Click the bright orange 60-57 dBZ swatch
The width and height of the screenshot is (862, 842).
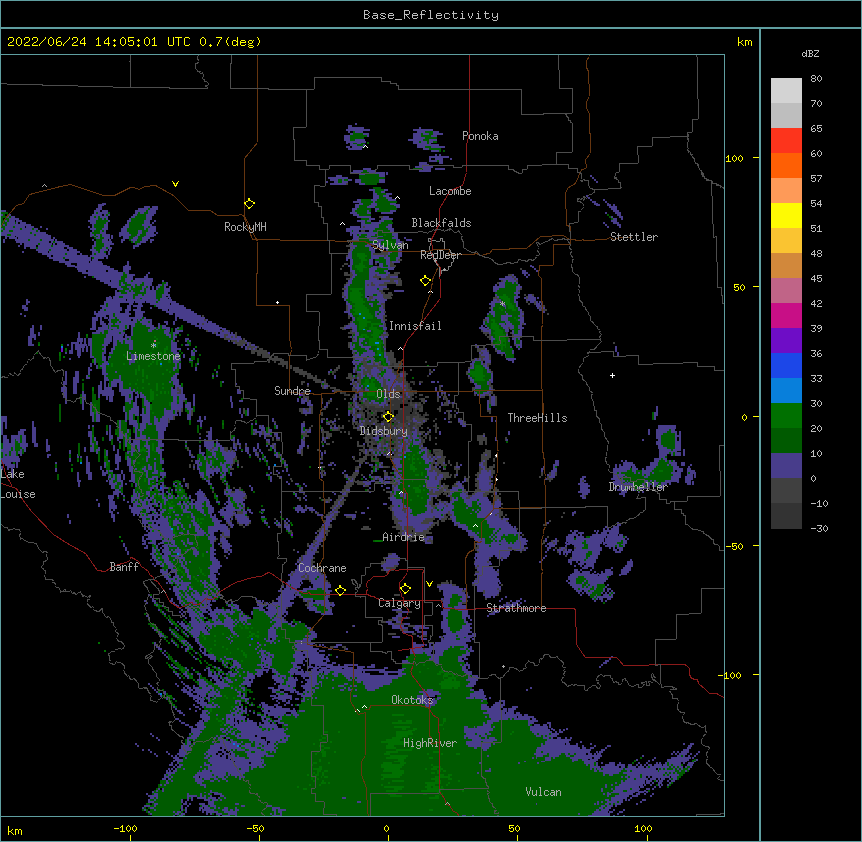point(786,165)
